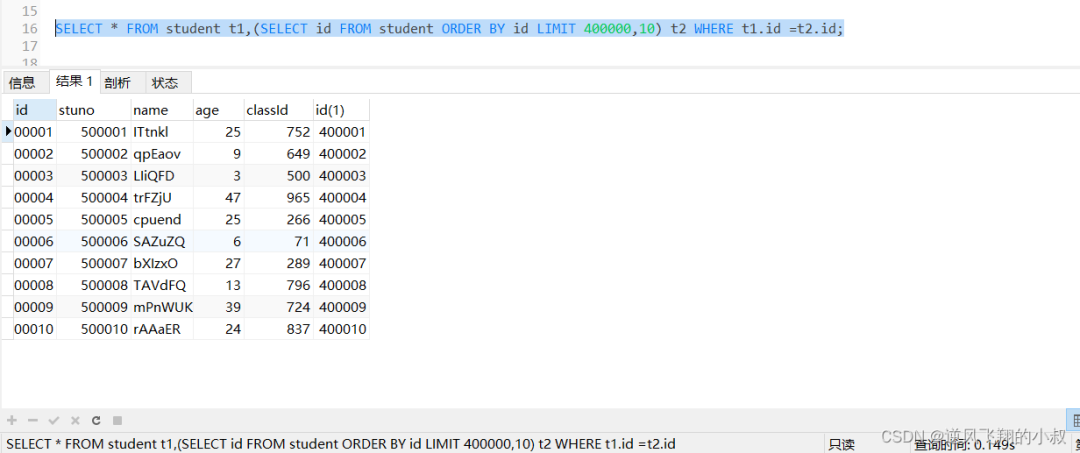Click id(1) cell 400001

[x=342, y=131]
